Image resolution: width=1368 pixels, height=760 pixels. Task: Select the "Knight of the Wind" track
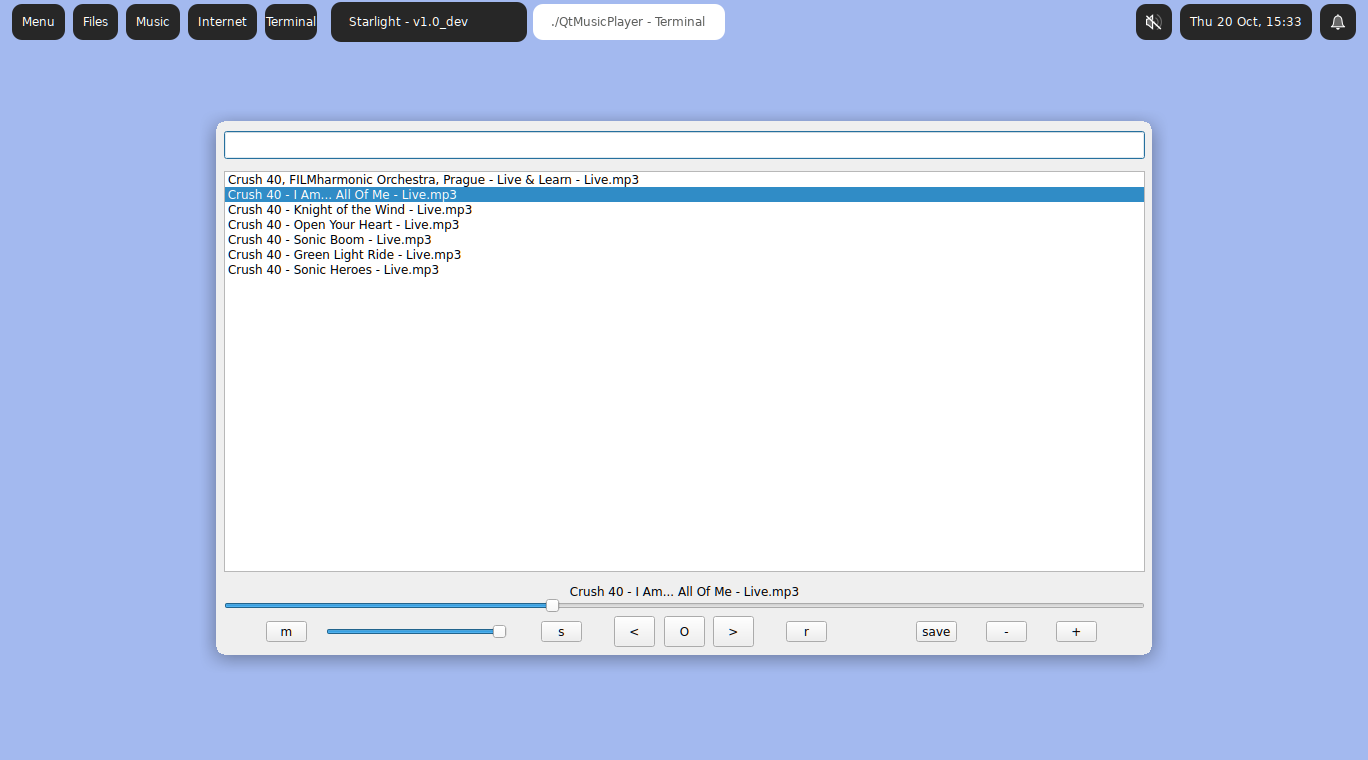[x=349, y=209]
